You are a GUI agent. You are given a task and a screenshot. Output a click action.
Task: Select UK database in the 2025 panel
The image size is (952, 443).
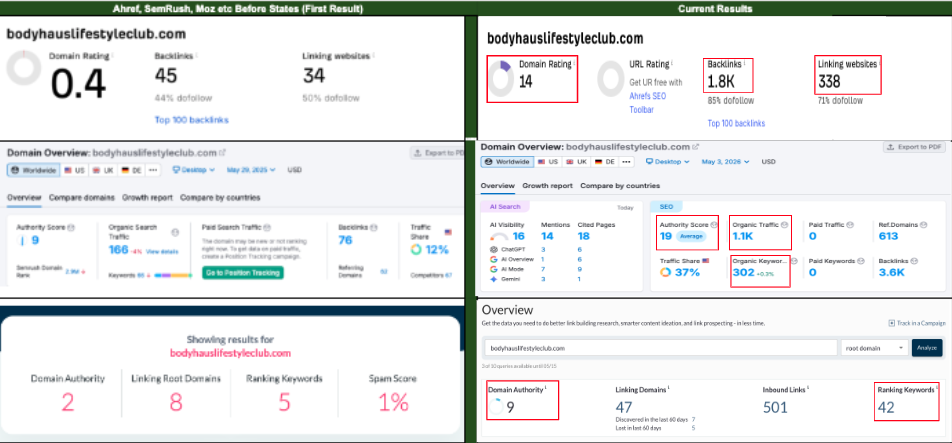coord(104,171)
